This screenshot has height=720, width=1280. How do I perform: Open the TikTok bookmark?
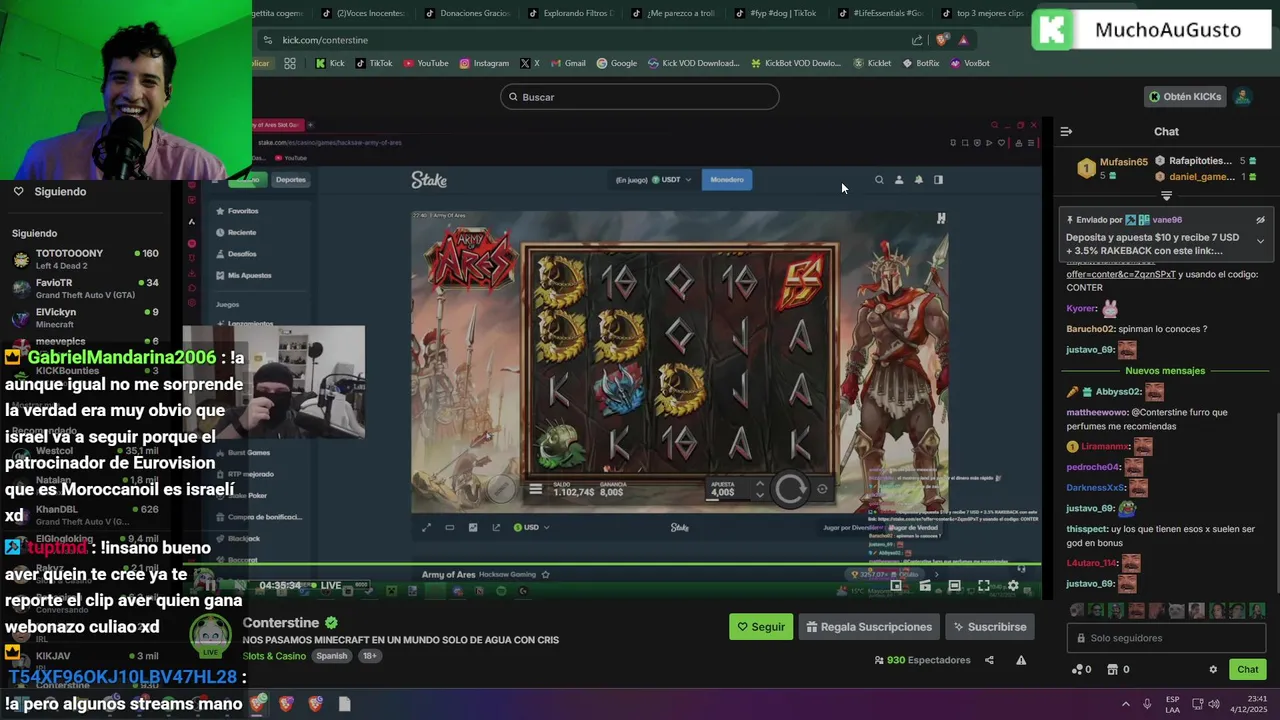click(372, 63)
